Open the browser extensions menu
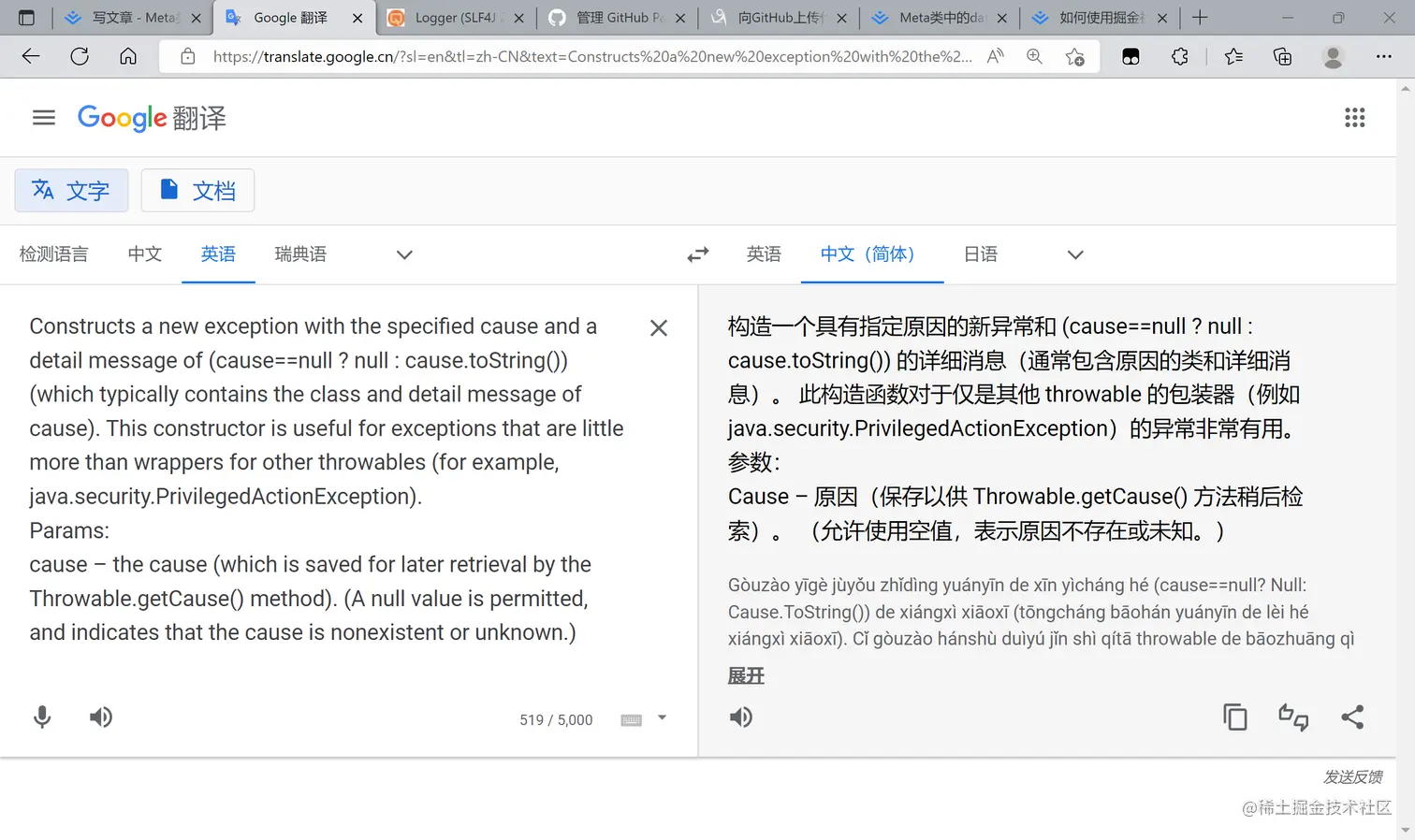 point(1180,57)
